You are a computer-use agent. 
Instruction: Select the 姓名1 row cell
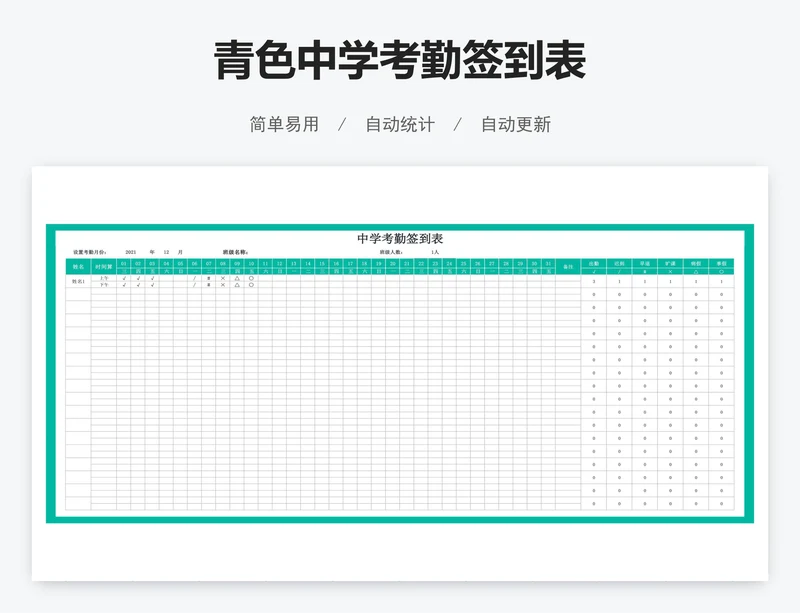[x=78, y=281]
